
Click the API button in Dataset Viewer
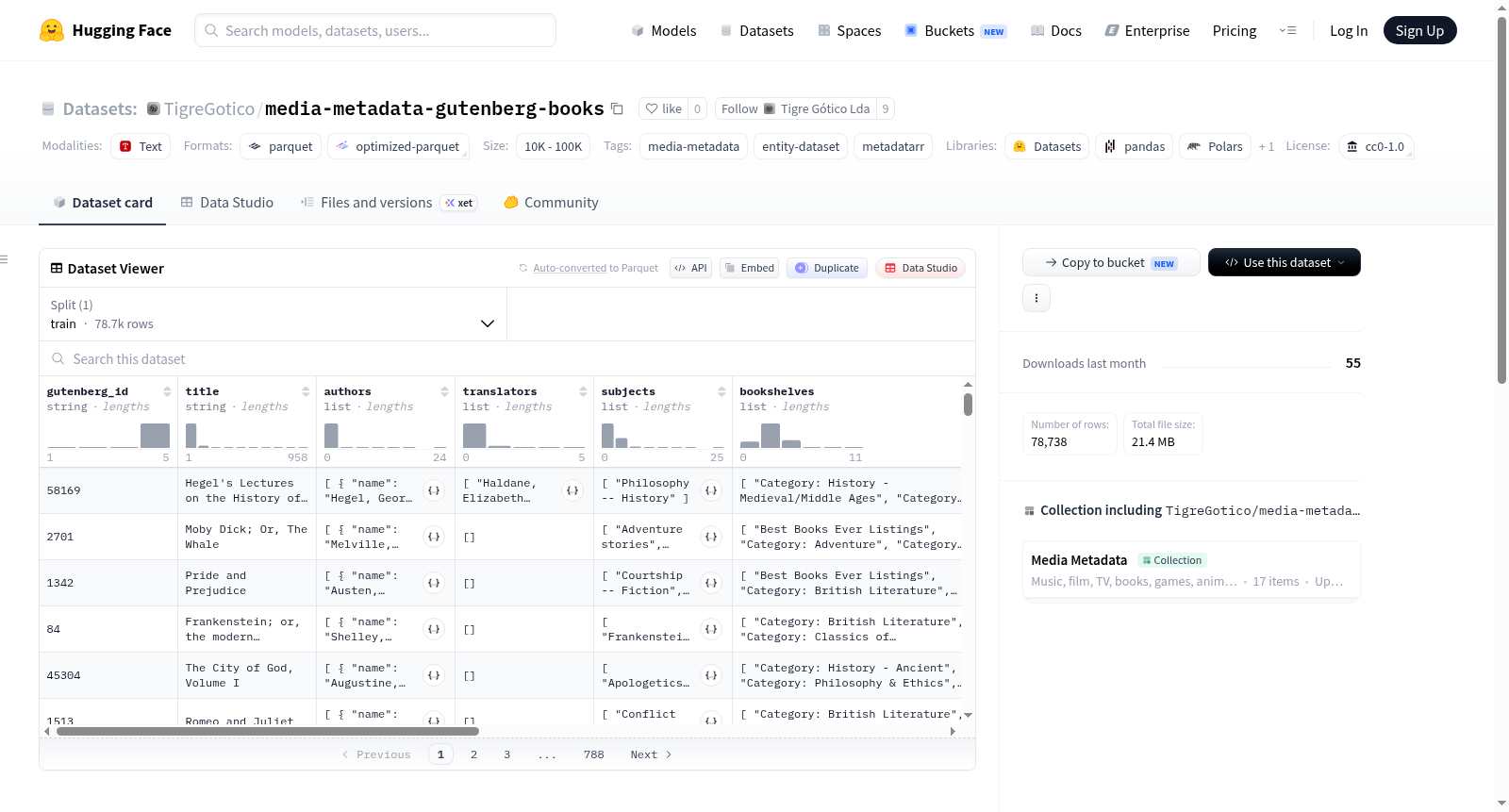tap(690, 268)
